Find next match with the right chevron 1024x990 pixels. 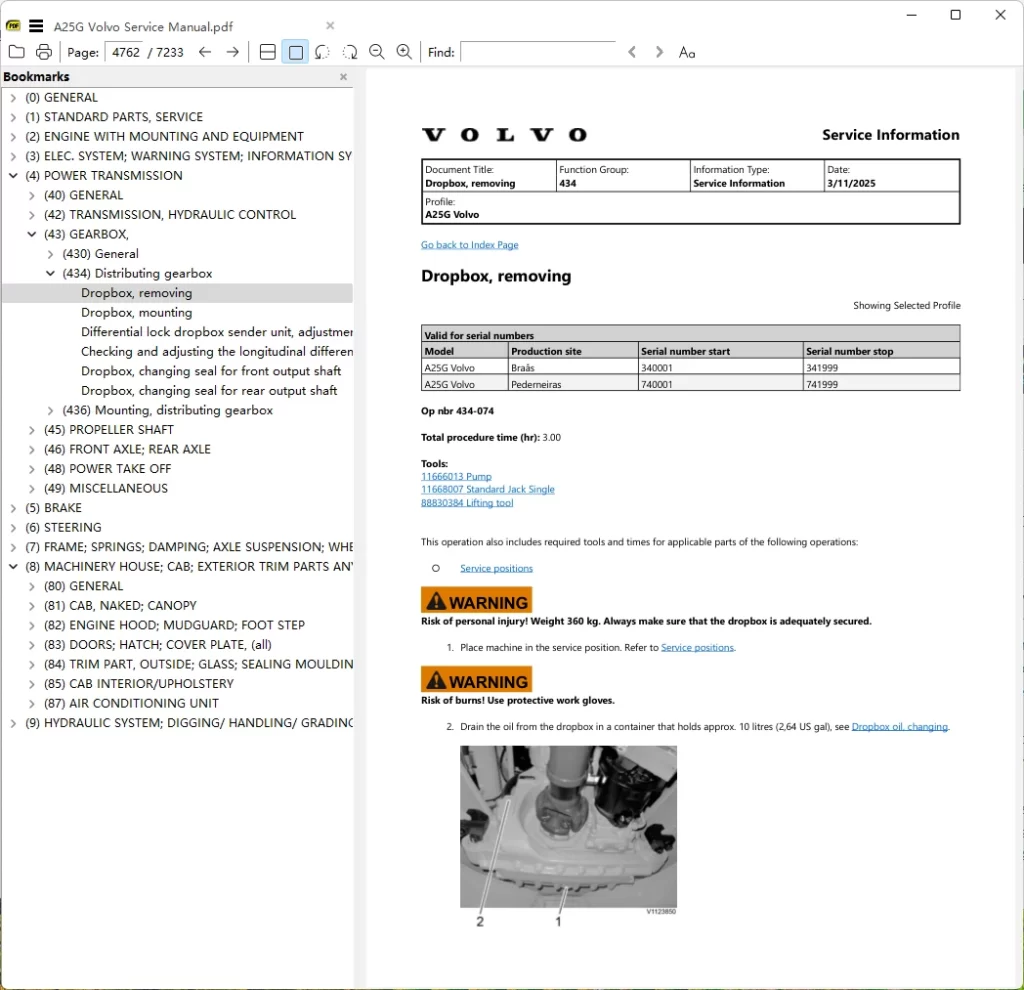[659, 52]
